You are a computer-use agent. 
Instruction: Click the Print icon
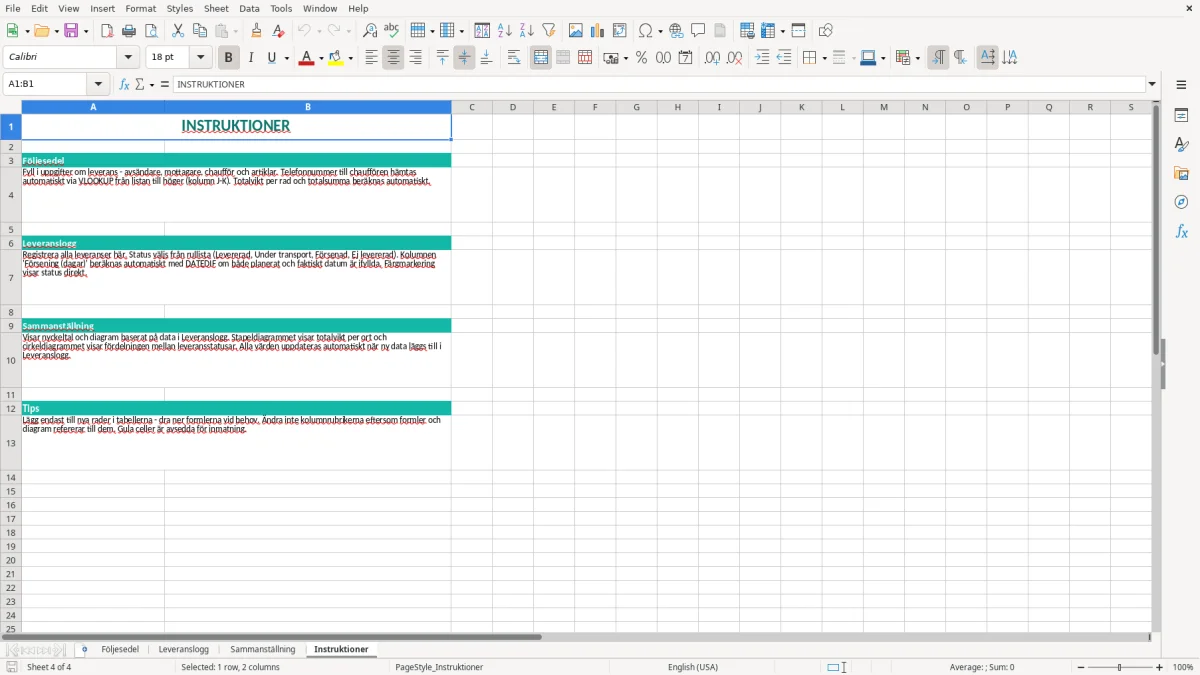(x=129, y=31)
